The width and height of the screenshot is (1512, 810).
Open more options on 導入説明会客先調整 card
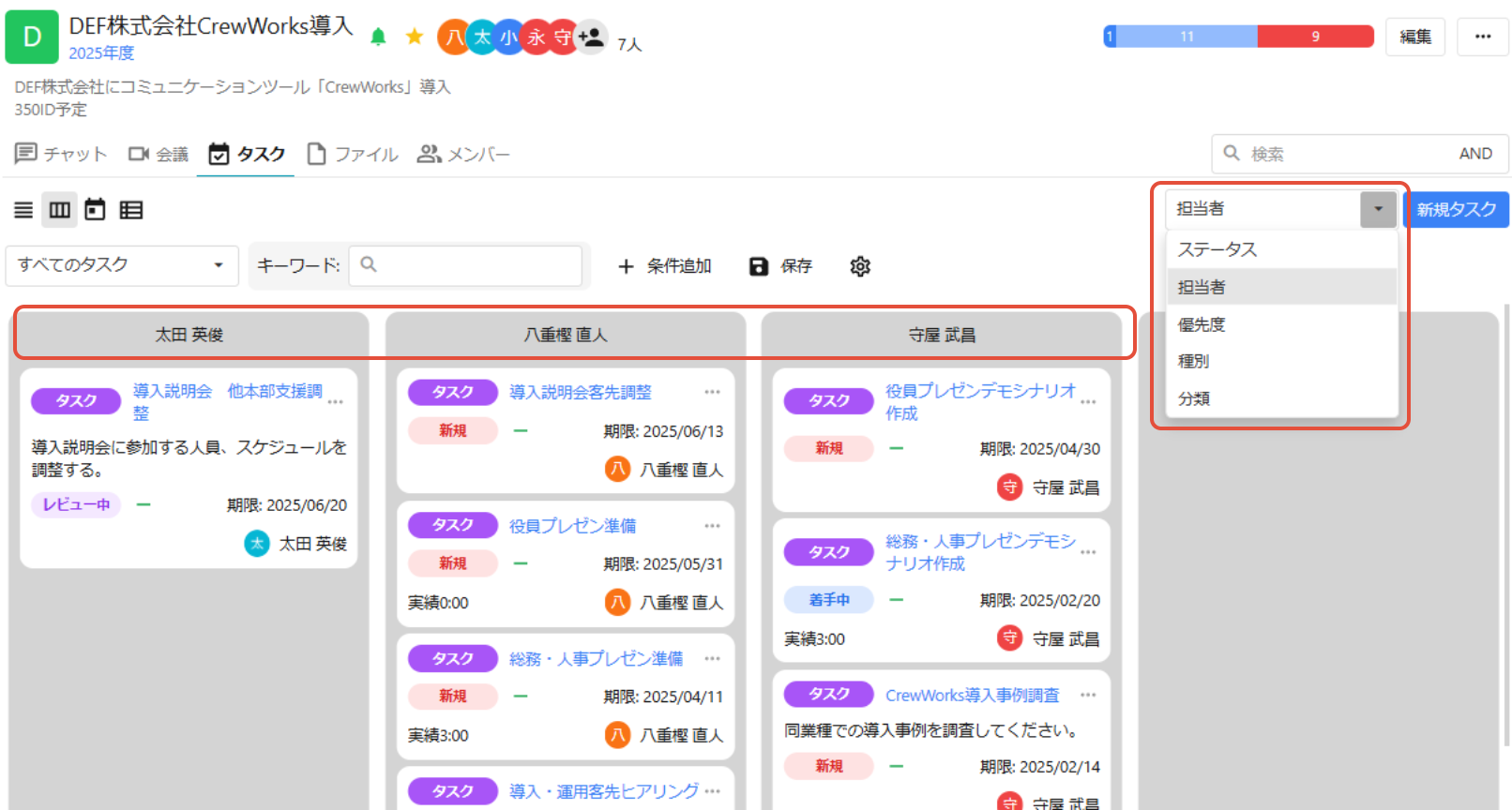(712, 392)
